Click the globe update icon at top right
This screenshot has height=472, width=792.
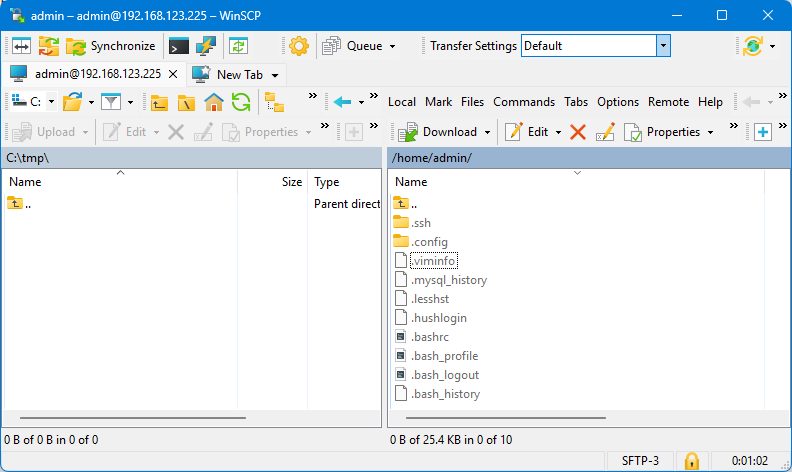click(753, 46)
